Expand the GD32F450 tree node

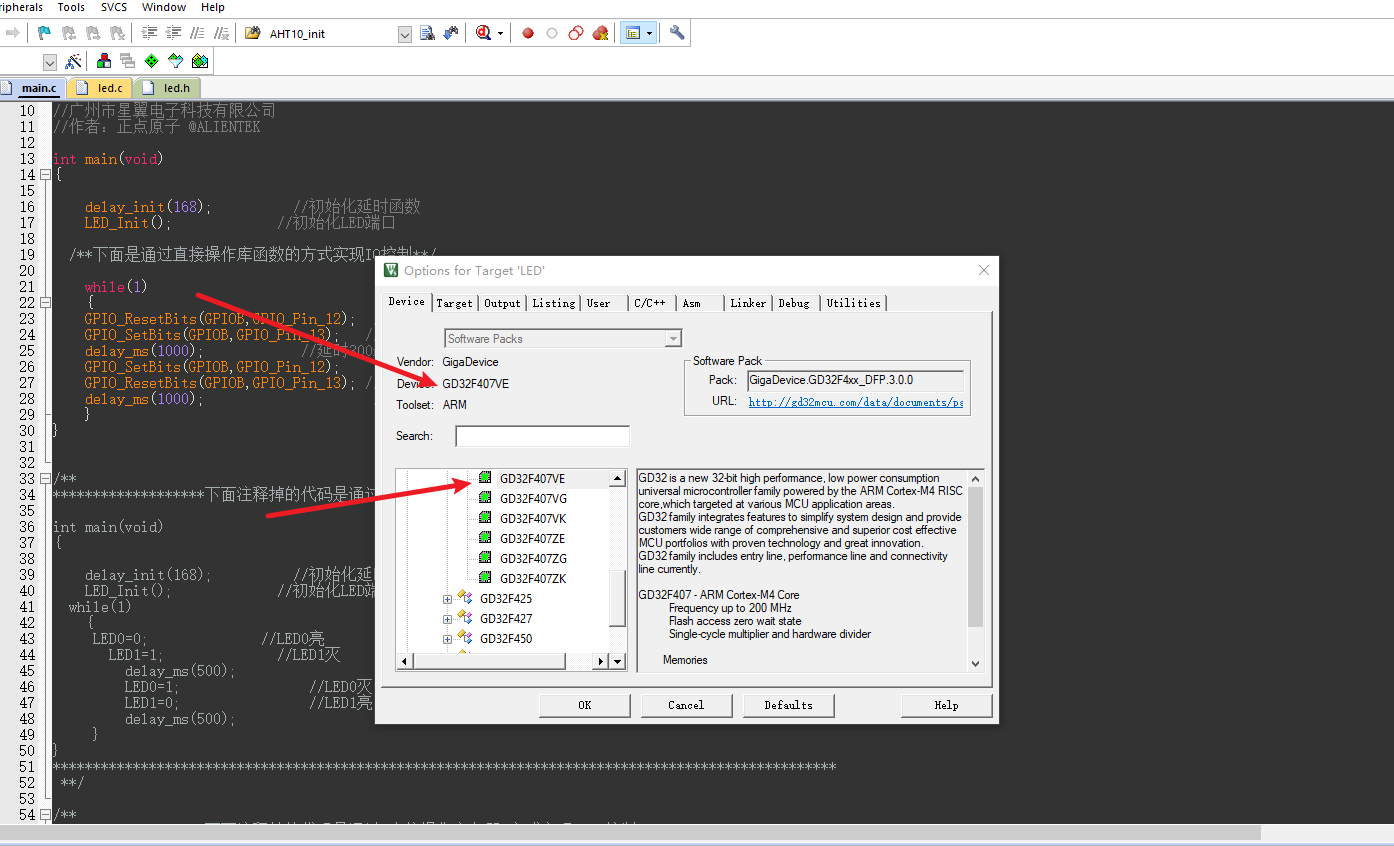(x=447, y=639)
